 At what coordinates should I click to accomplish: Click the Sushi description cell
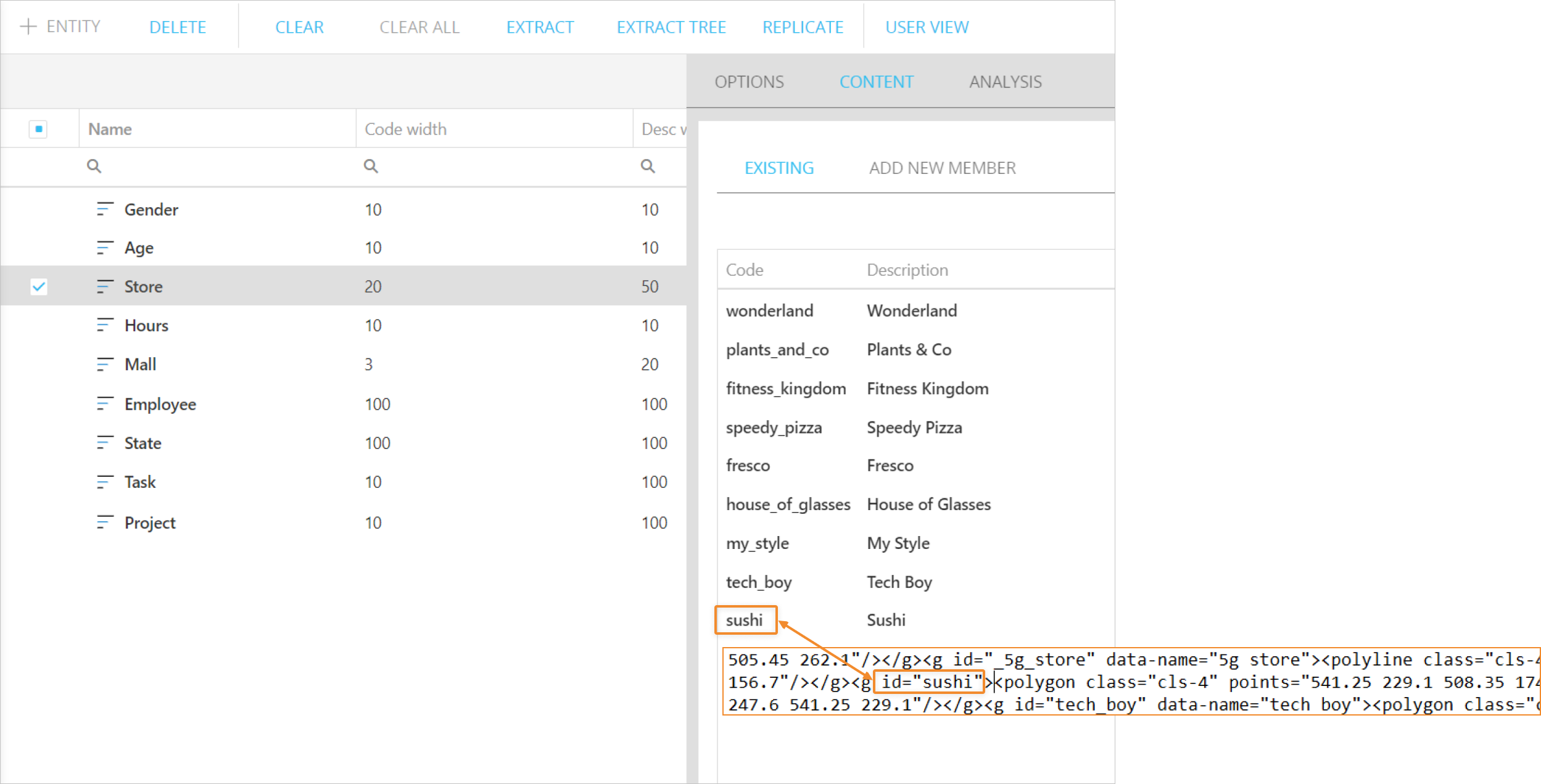886,620
